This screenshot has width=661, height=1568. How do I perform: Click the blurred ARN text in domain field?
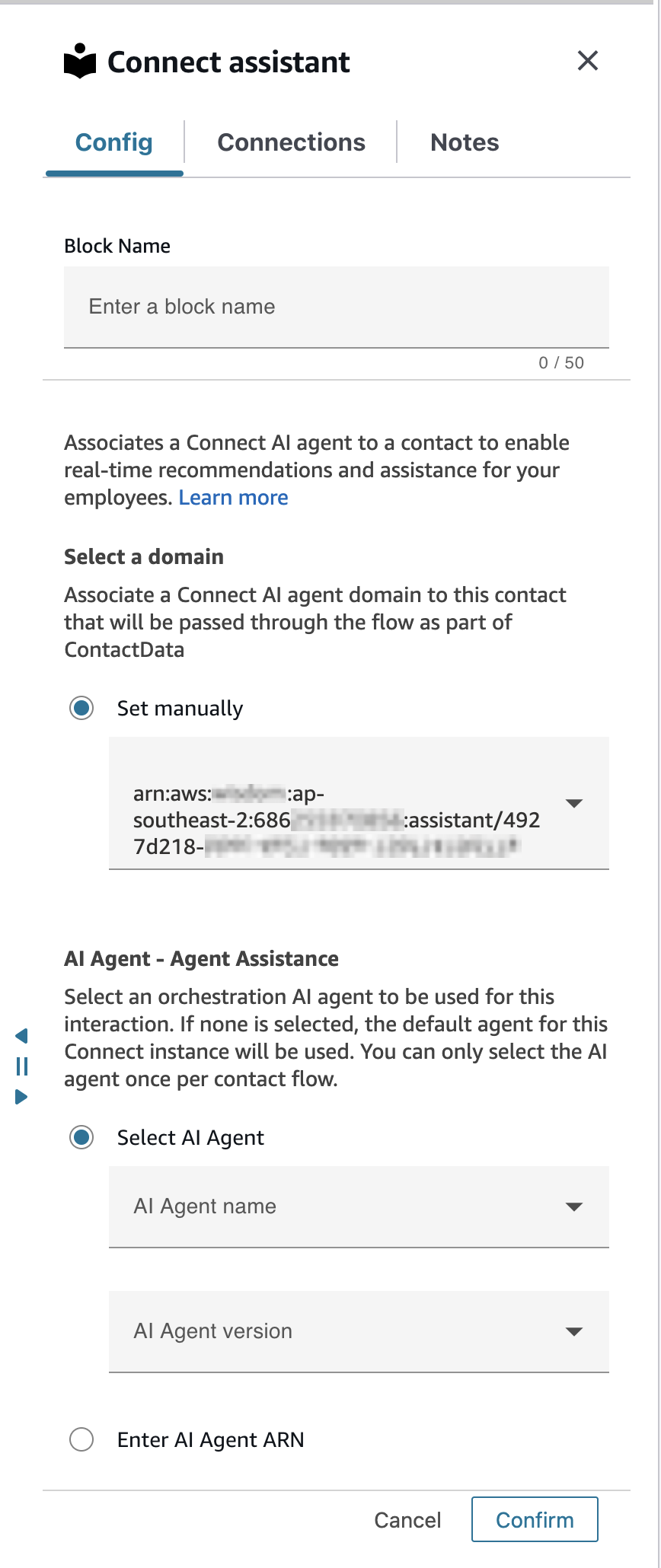click(335, 821)
